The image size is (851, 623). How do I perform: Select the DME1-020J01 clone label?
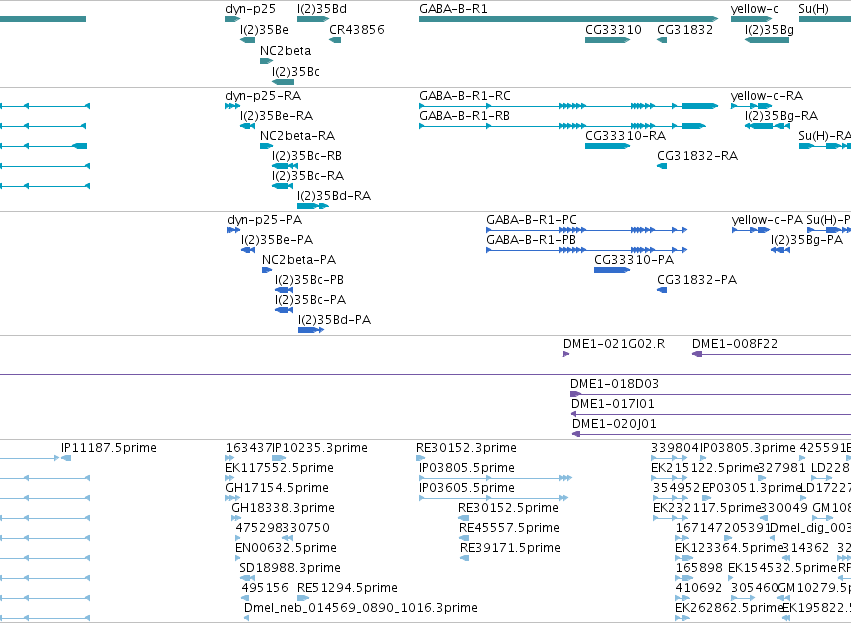[x=614, y=424]
